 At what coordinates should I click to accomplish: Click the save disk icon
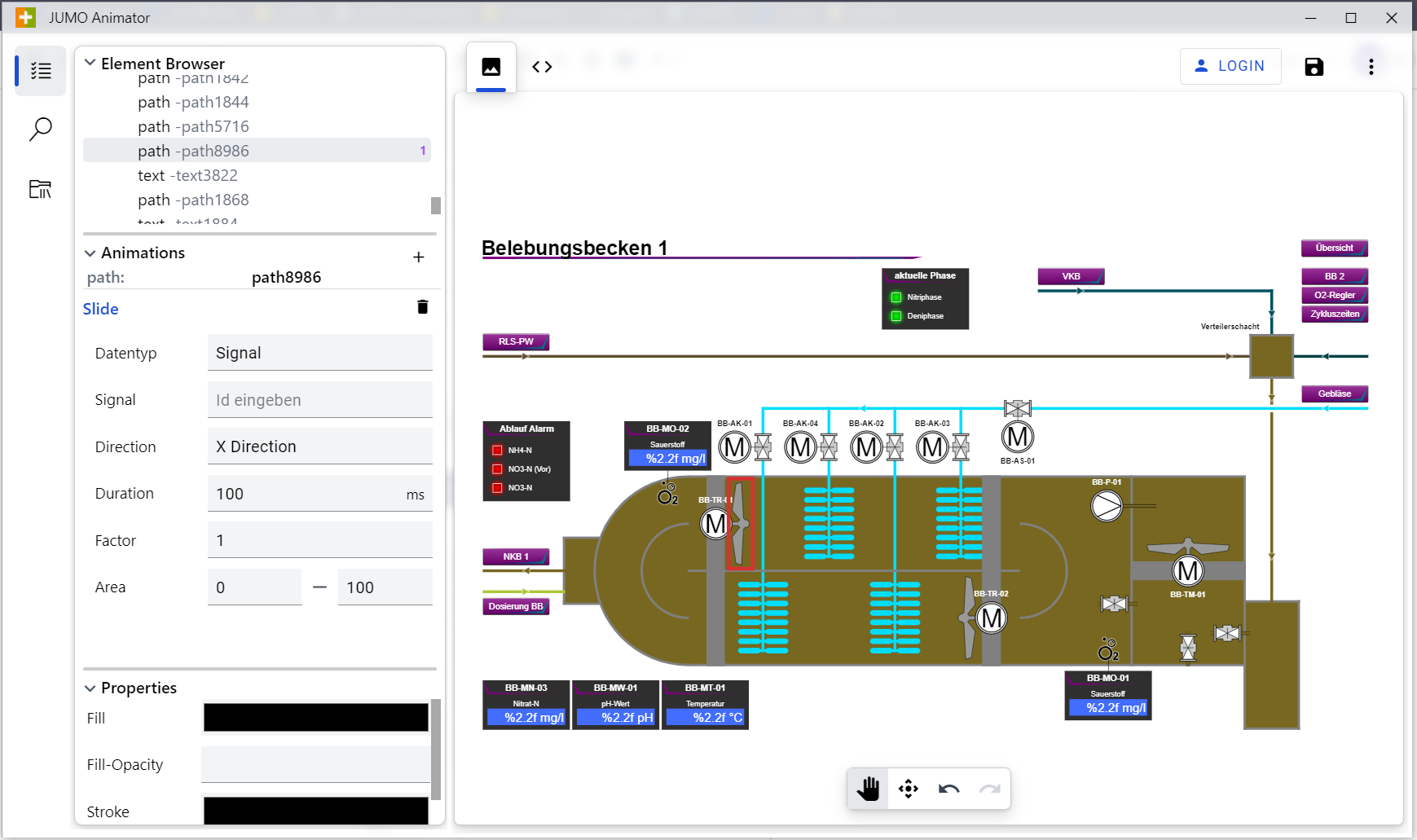(x=1314, y=67)
